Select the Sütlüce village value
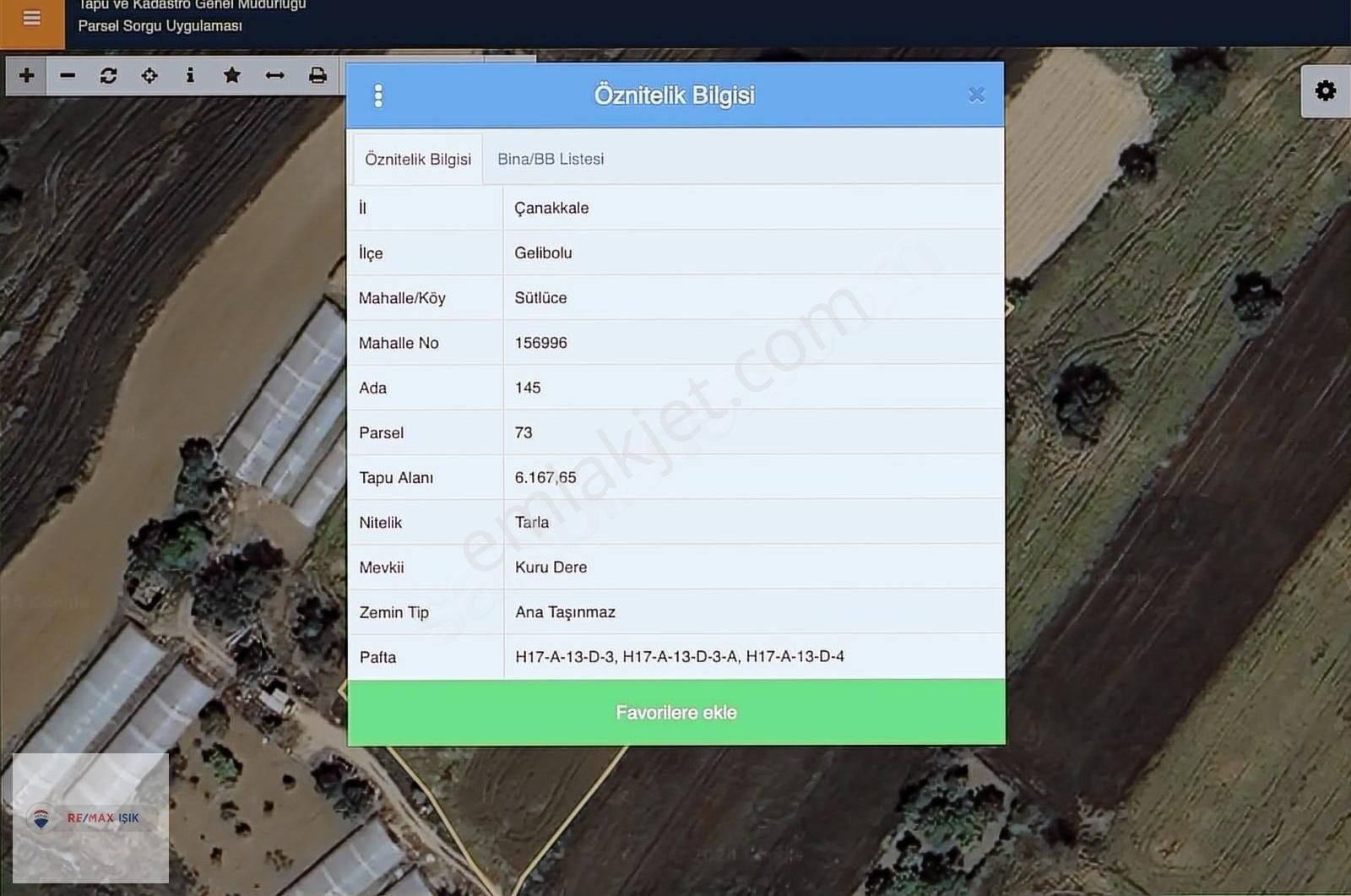1351x896 pixels. (540, 297)
